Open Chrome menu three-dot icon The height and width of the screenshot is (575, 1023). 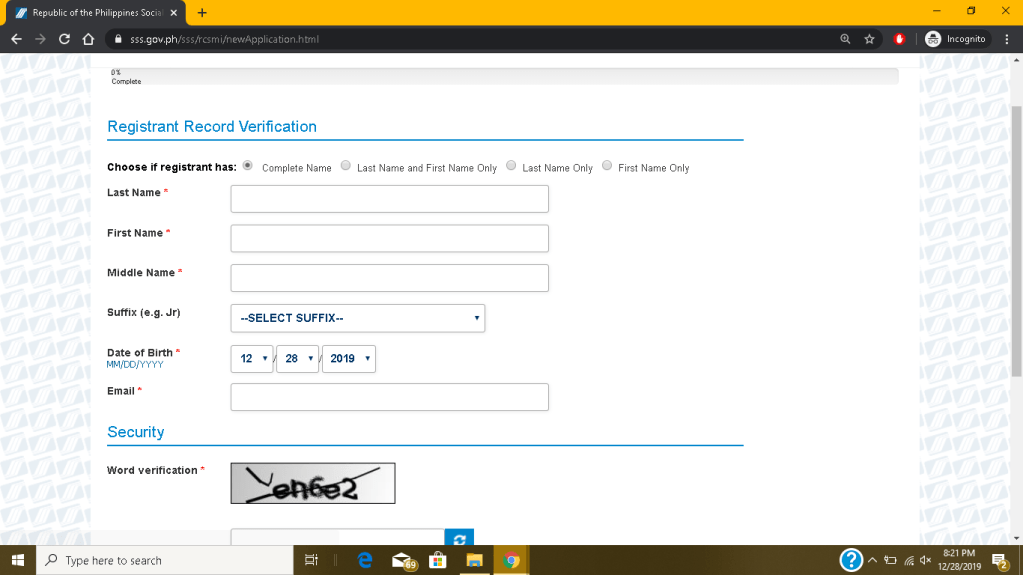(x=1005, y=39)
